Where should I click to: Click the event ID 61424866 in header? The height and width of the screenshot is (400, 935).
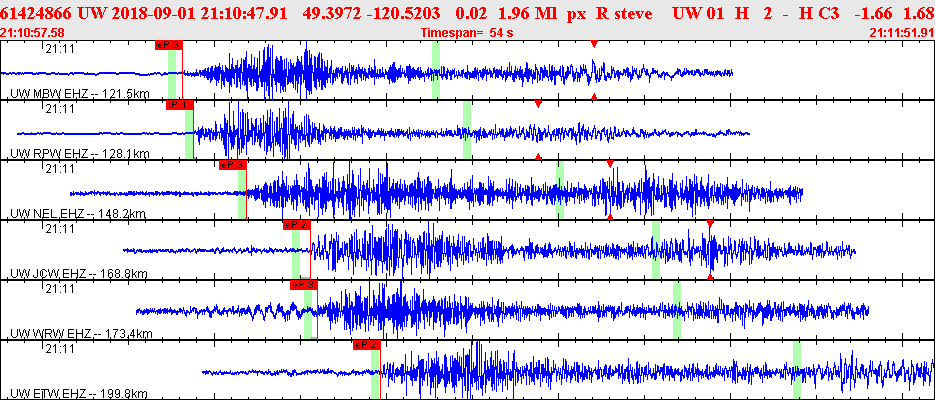37,13
